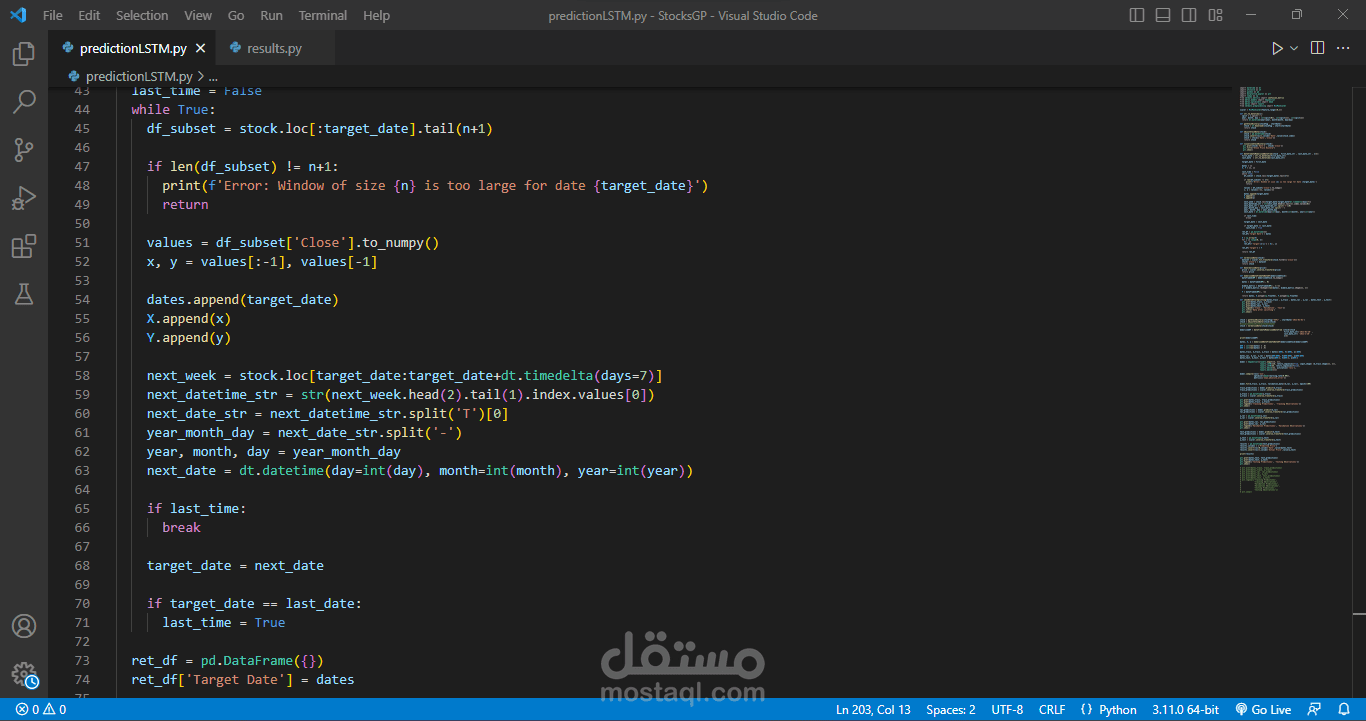1366x721 pixels.
Task: Run Python file with the play button
Action: click(1277, 48)
